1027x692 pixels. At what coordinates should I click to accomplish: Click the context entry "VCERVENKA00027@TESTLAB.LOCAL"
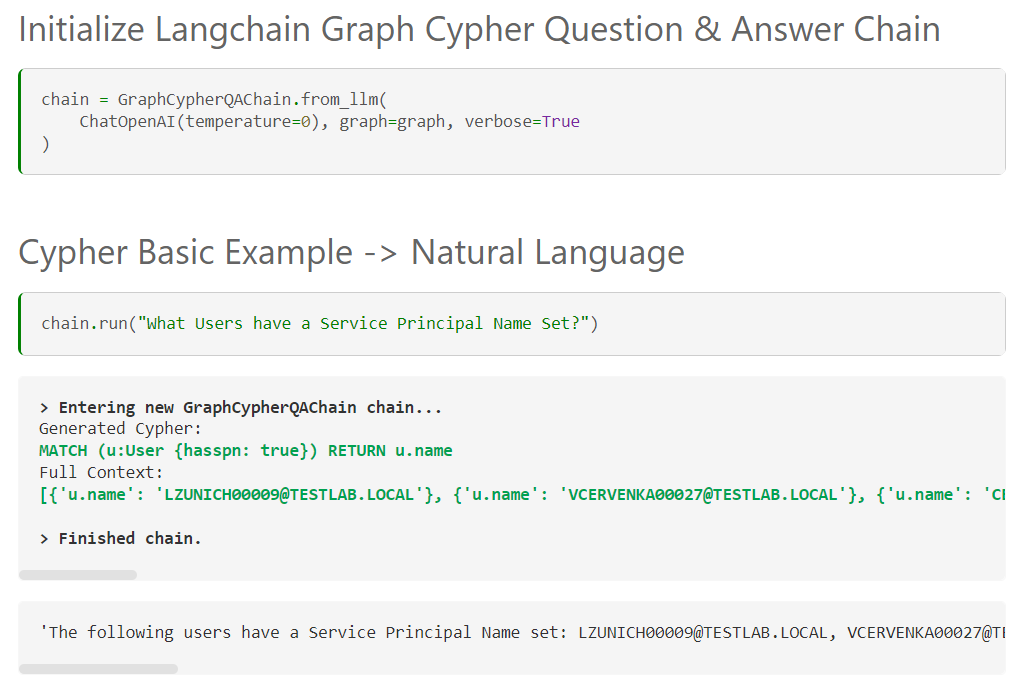click(x=703, y=494)
